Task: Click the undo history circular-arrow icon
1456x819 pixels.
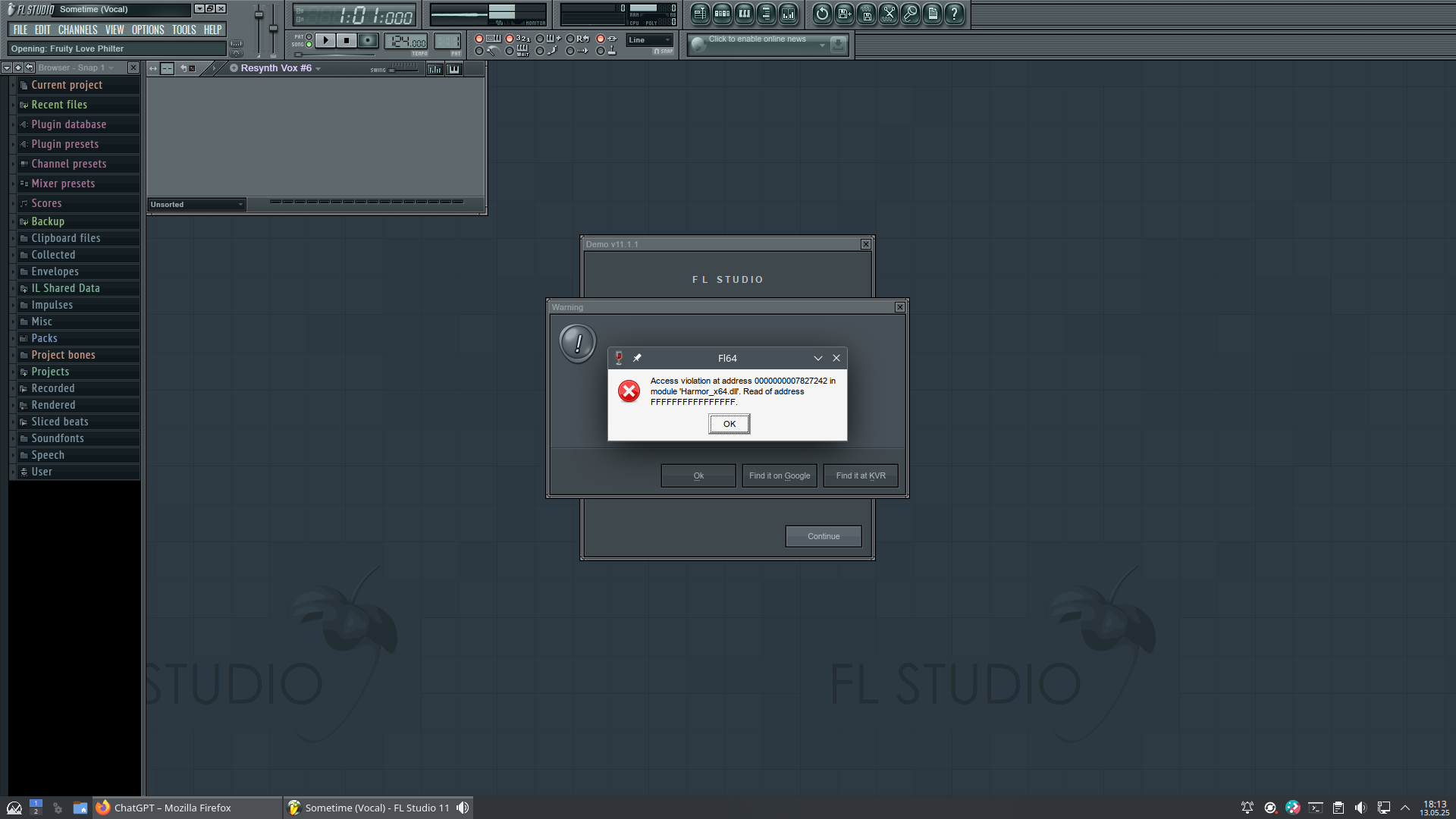Action: (822, 13)
